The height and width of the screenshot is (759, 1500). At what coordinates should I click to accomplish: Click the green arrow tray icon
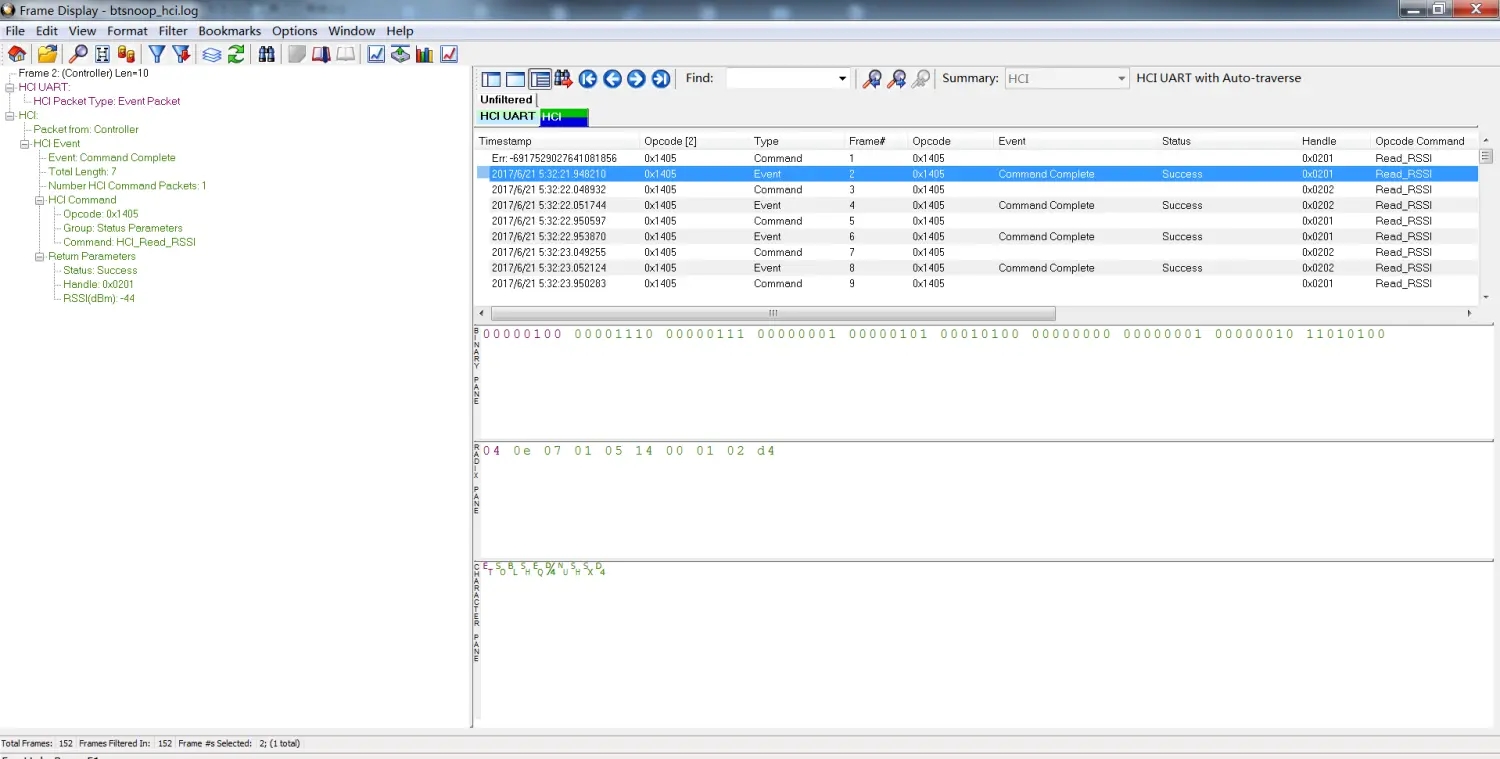click(400, 54)
